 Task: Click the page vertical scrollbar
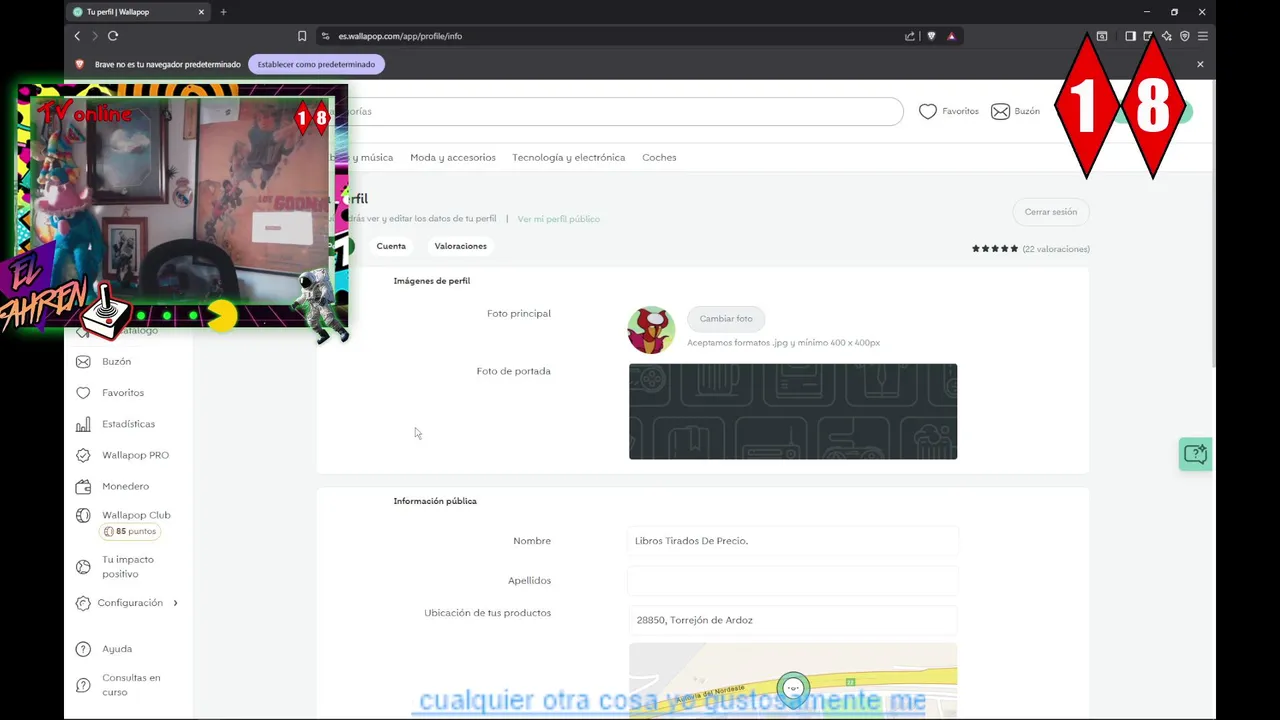[1215, 225]
